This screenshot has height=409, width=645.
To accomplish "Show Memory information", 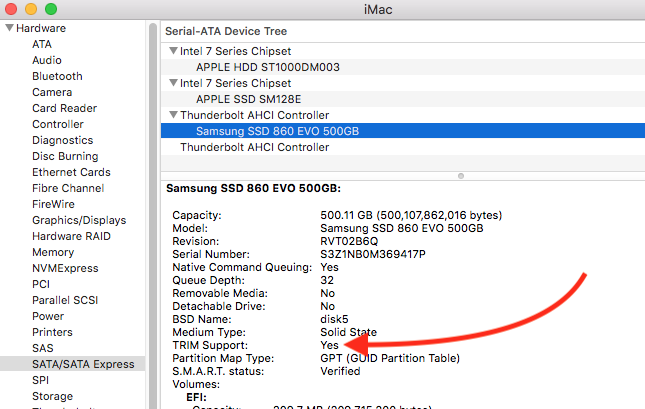I will coord(53,252).
